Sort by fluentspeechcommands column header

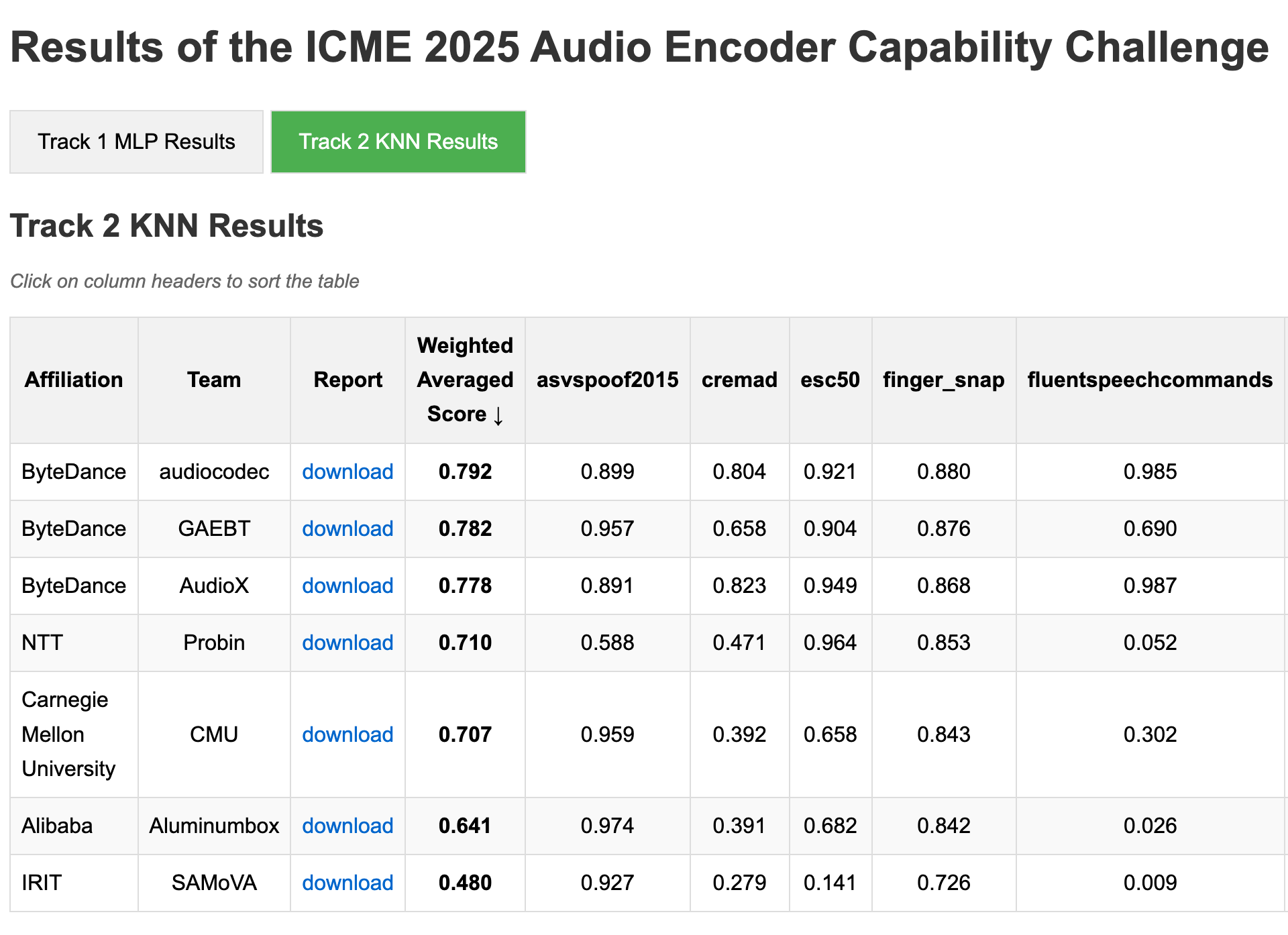1150,380
